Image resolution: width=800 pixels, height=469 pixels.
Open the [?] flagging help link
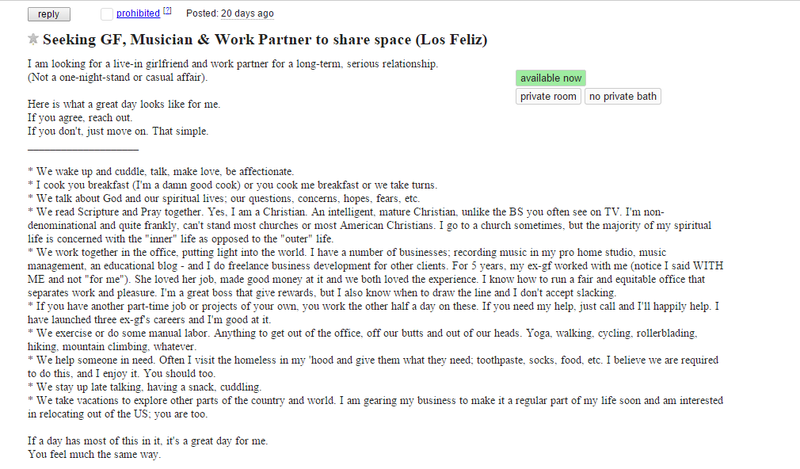coord(167,11)
